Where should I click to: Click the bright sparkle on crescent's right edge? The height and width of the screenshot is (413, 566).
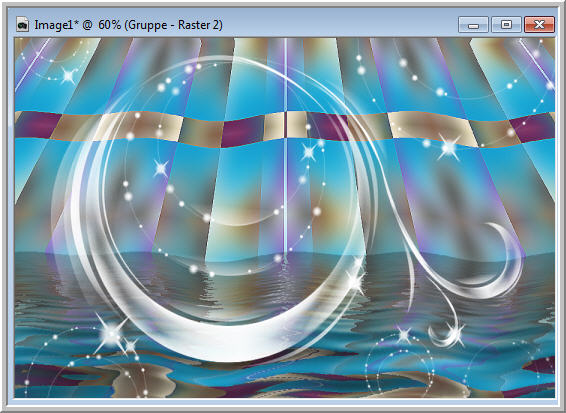[357, 281]
